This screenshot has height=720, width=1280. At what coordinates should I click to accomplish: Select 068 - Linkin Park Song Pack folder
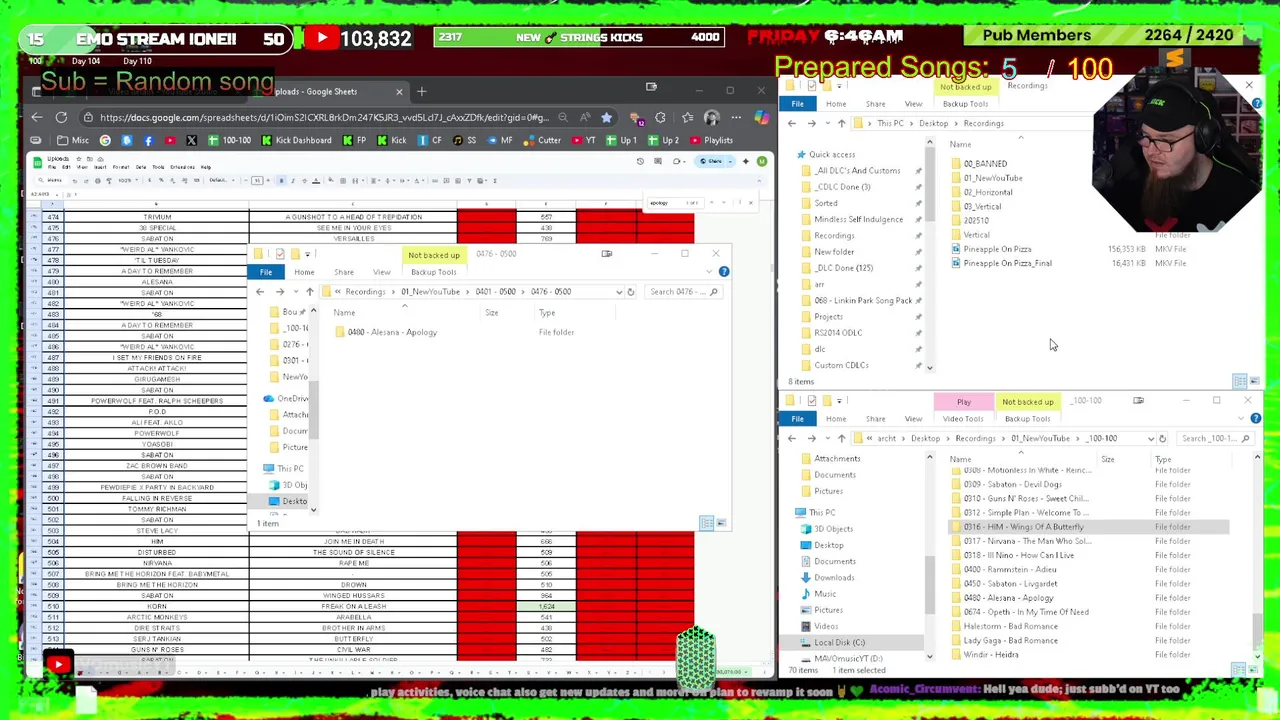point(862,300)
